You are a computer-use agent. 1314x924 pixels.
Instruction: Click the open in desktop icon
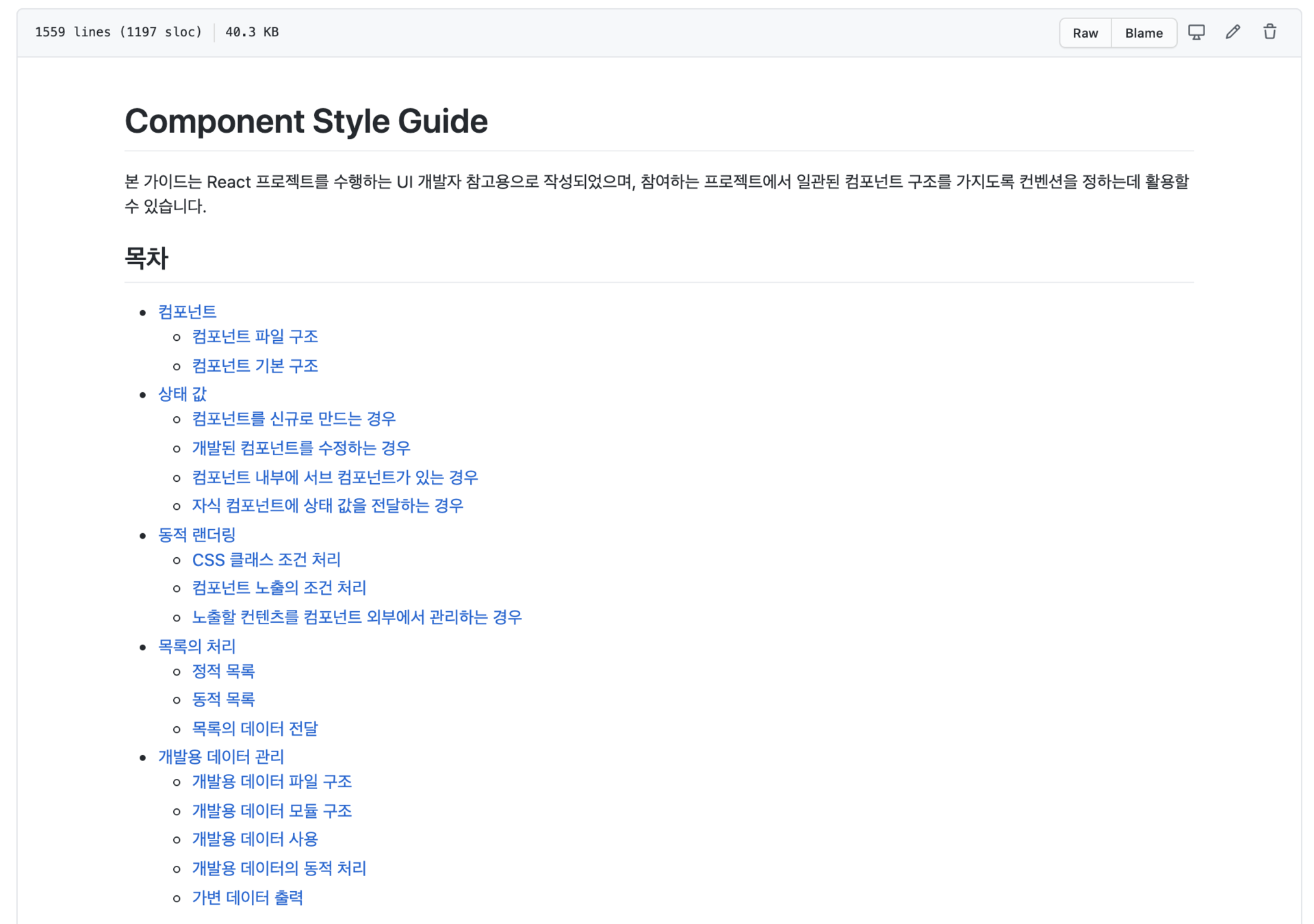[x=1196, y=32]
